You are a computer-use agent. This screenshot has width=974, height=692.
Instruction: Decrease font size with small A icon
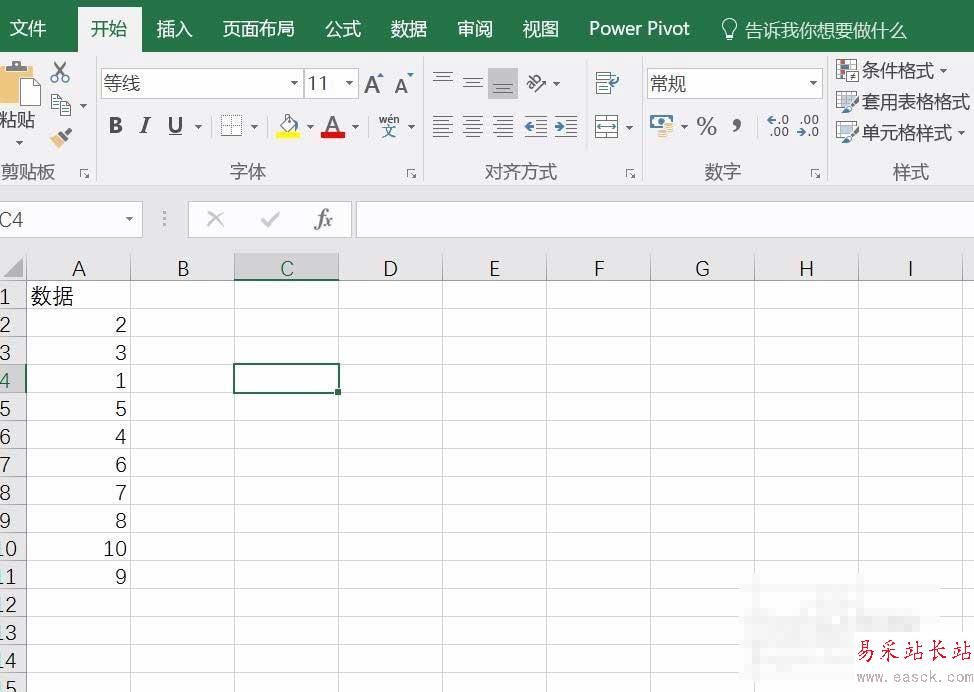tap(404, 84)
